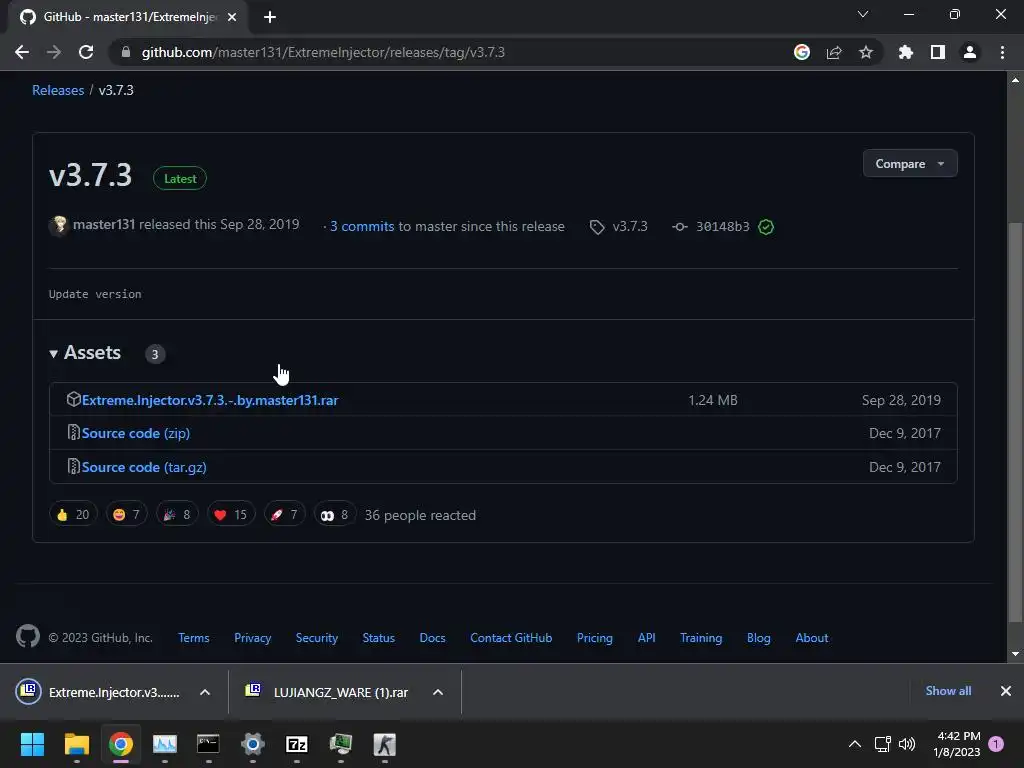Open File Explorer from the taskbar
1024x768 pixels.
tap(76, 744)
